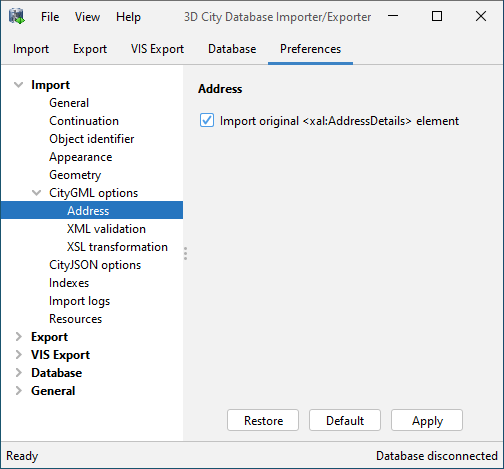
Task: Collapse the Import tree node
Action: click(x=19, y=85)
